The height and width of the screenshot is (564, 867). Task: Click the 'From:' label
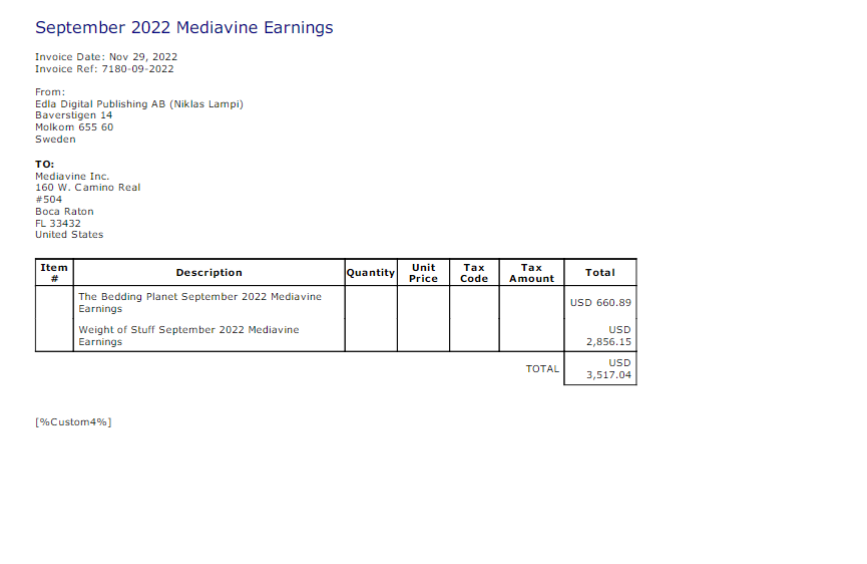(50, 92)
